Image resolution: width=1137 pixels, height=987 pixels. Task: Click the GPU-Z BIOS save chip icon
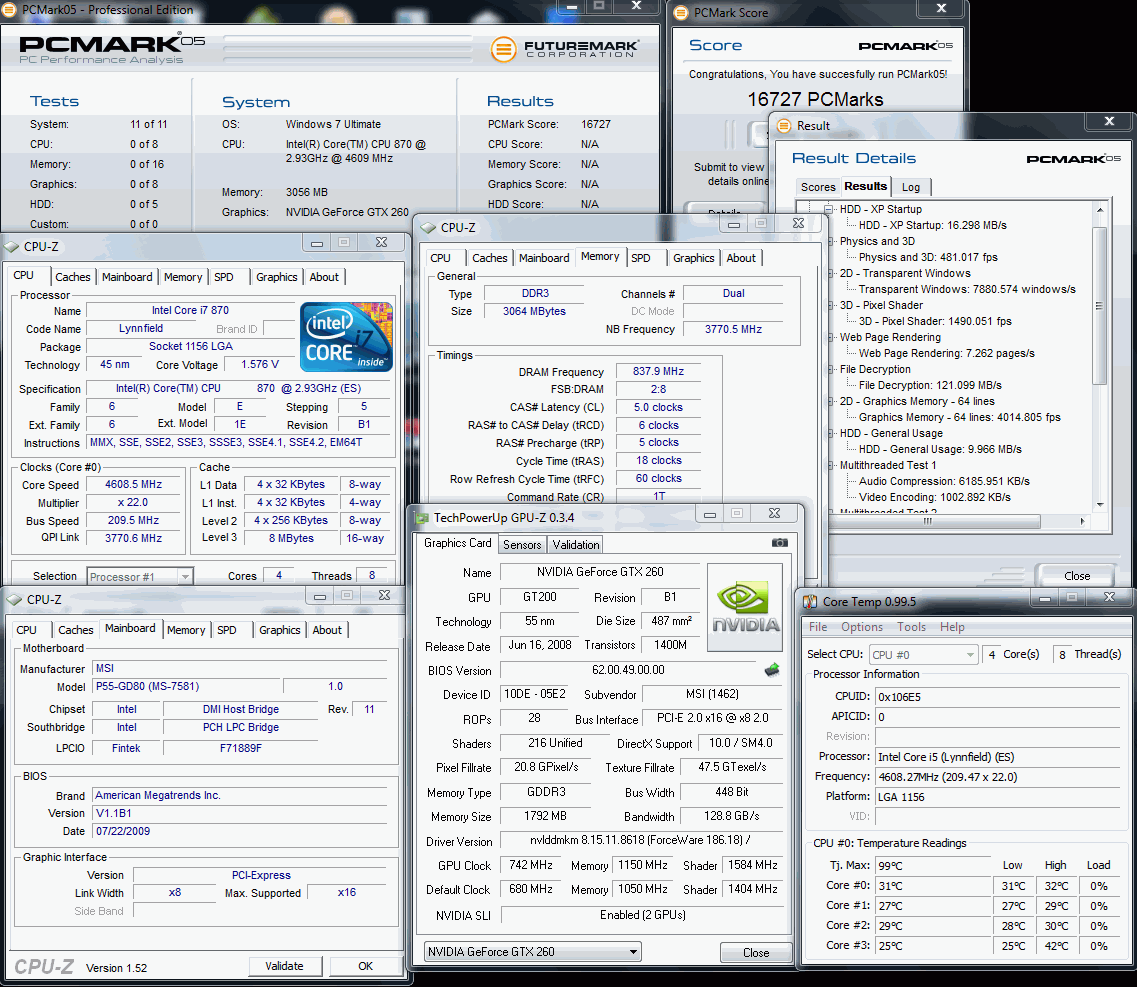pyautogui.click(x=772, y=670)
